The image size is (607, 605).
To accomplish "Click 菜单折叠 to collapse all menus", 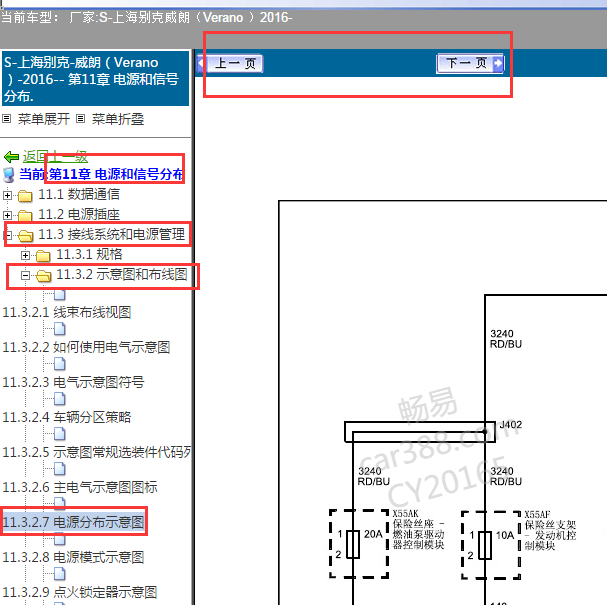I will [118, 119].
